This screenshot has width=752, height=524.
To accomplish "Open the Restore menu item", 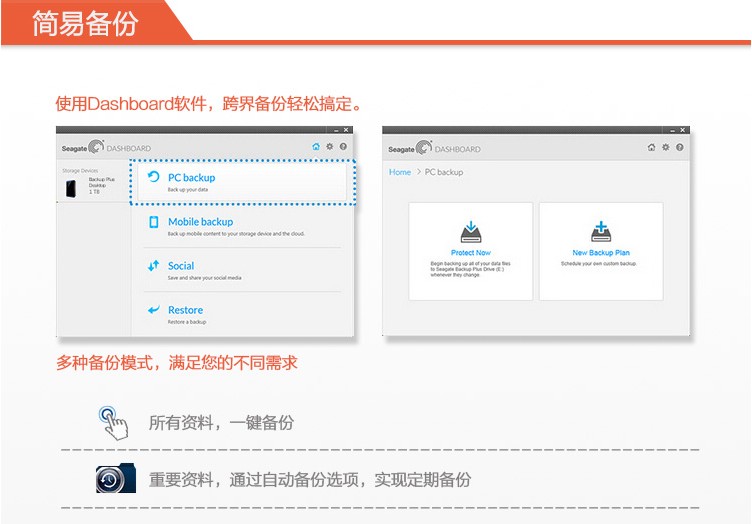I will (242, 314).
